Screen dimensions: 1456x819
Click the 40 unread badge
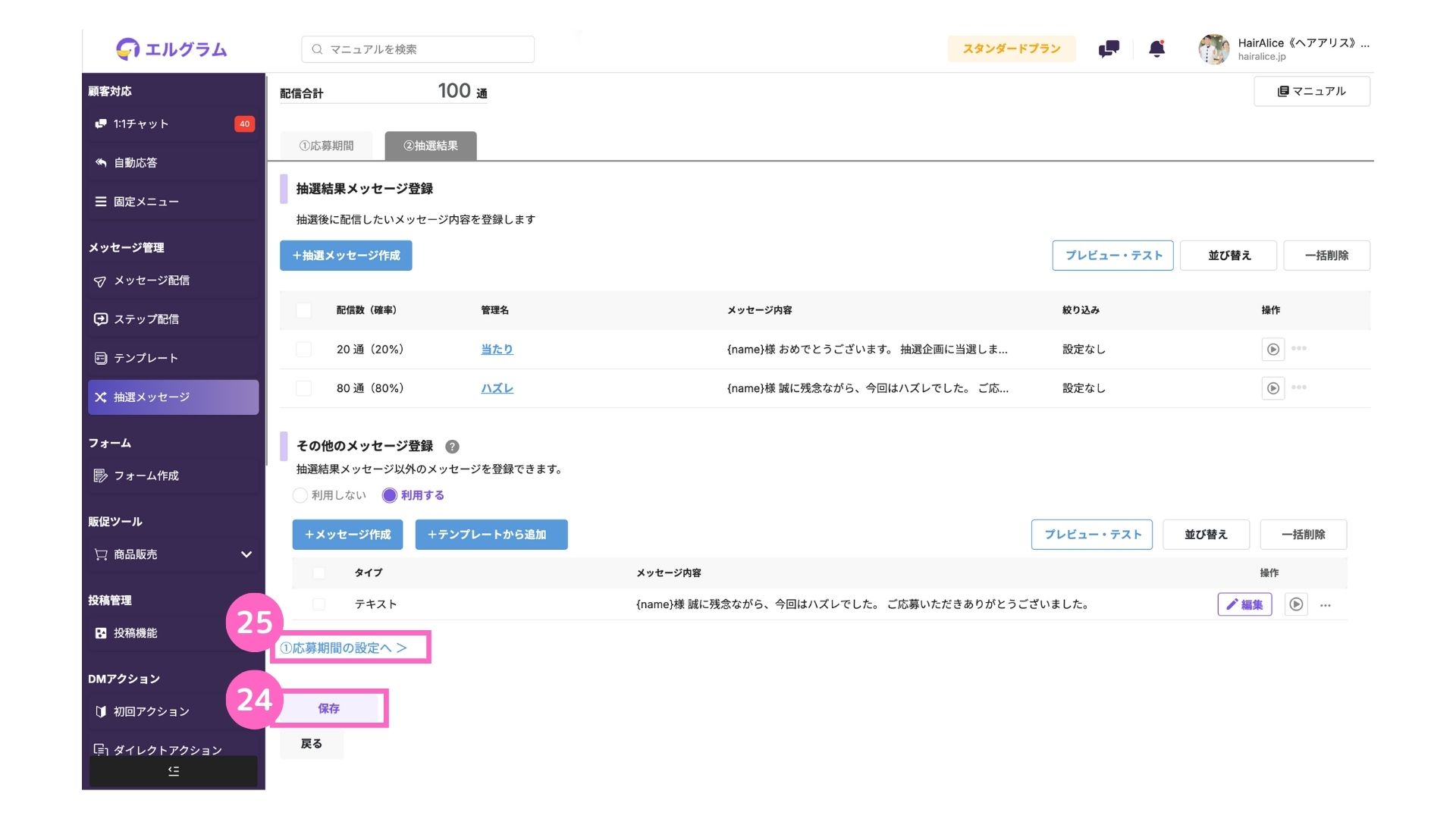(x=244, y=124)
